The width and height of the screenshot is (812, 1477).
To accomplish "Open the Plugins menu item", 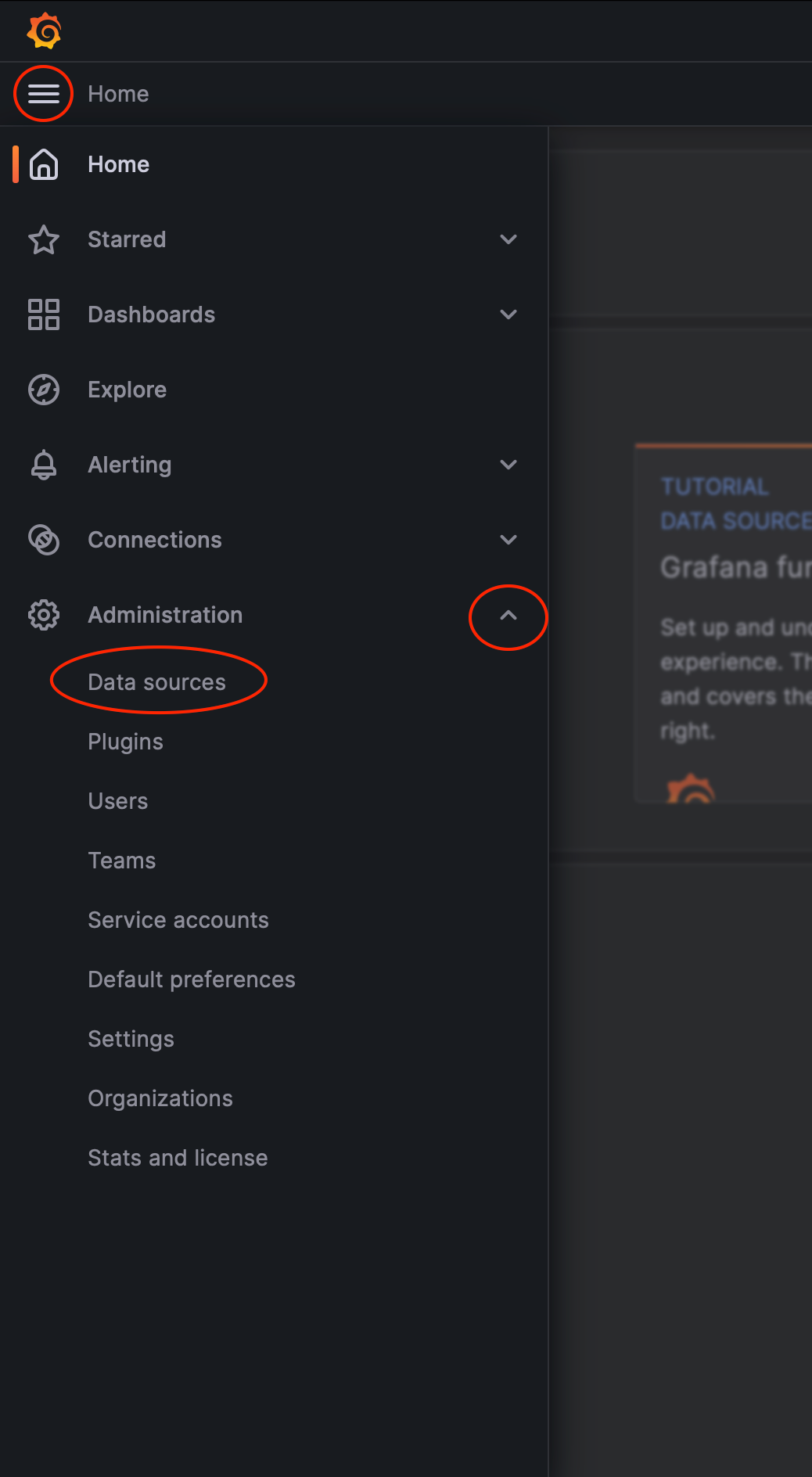I will pyautogui.click(x=125, y=742).
